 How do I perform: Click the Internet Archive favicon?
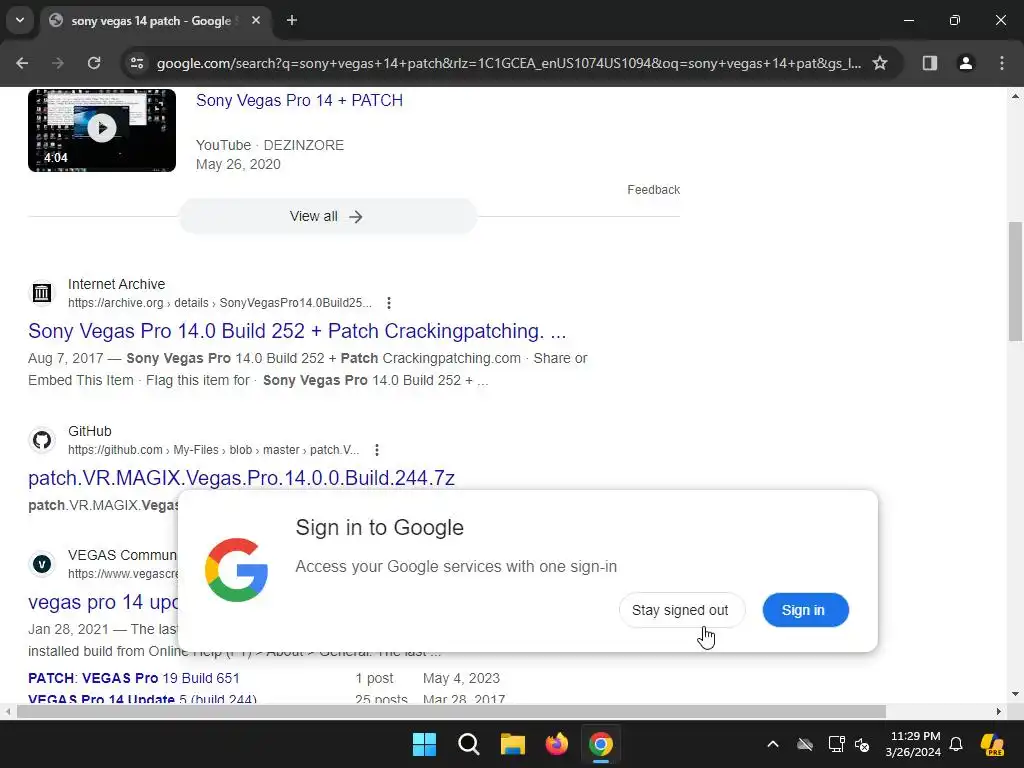pos(42,293)
